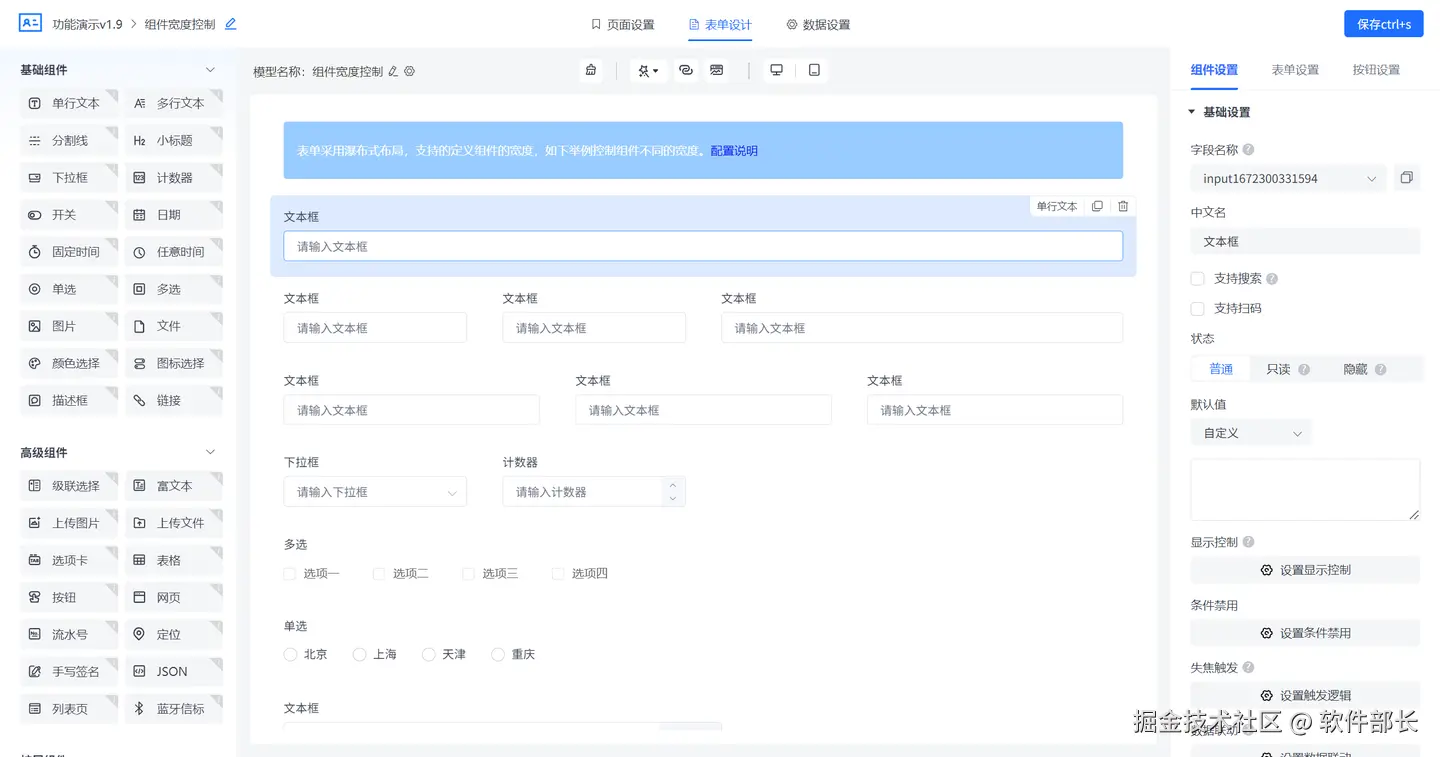Click the clear canvas toolbar icon

click(591, 70)
